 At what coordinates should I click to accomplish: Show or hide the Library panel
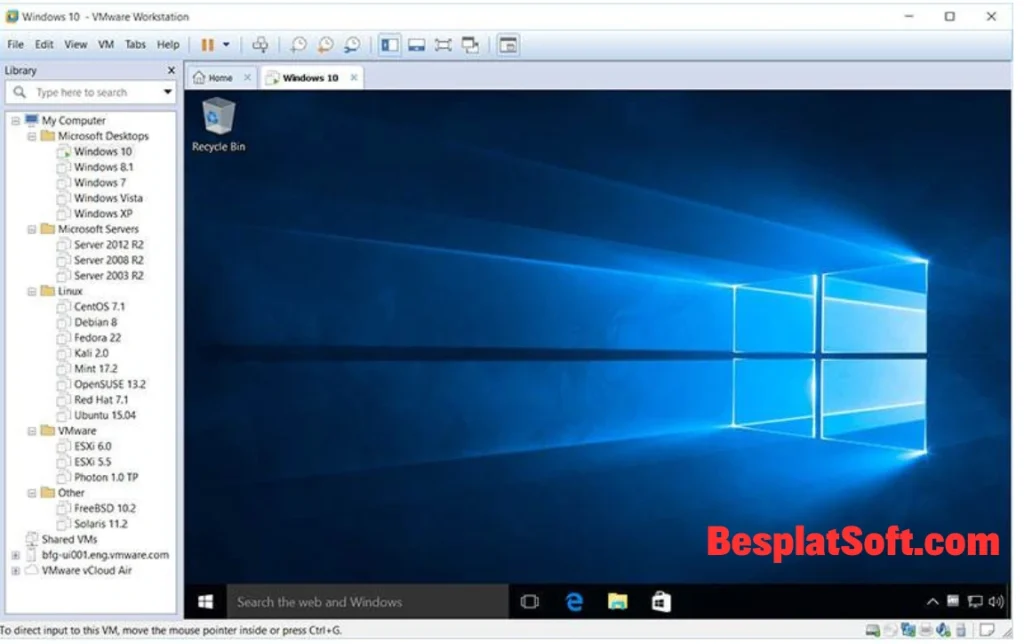pyautogui.click(x=390, y=44)
